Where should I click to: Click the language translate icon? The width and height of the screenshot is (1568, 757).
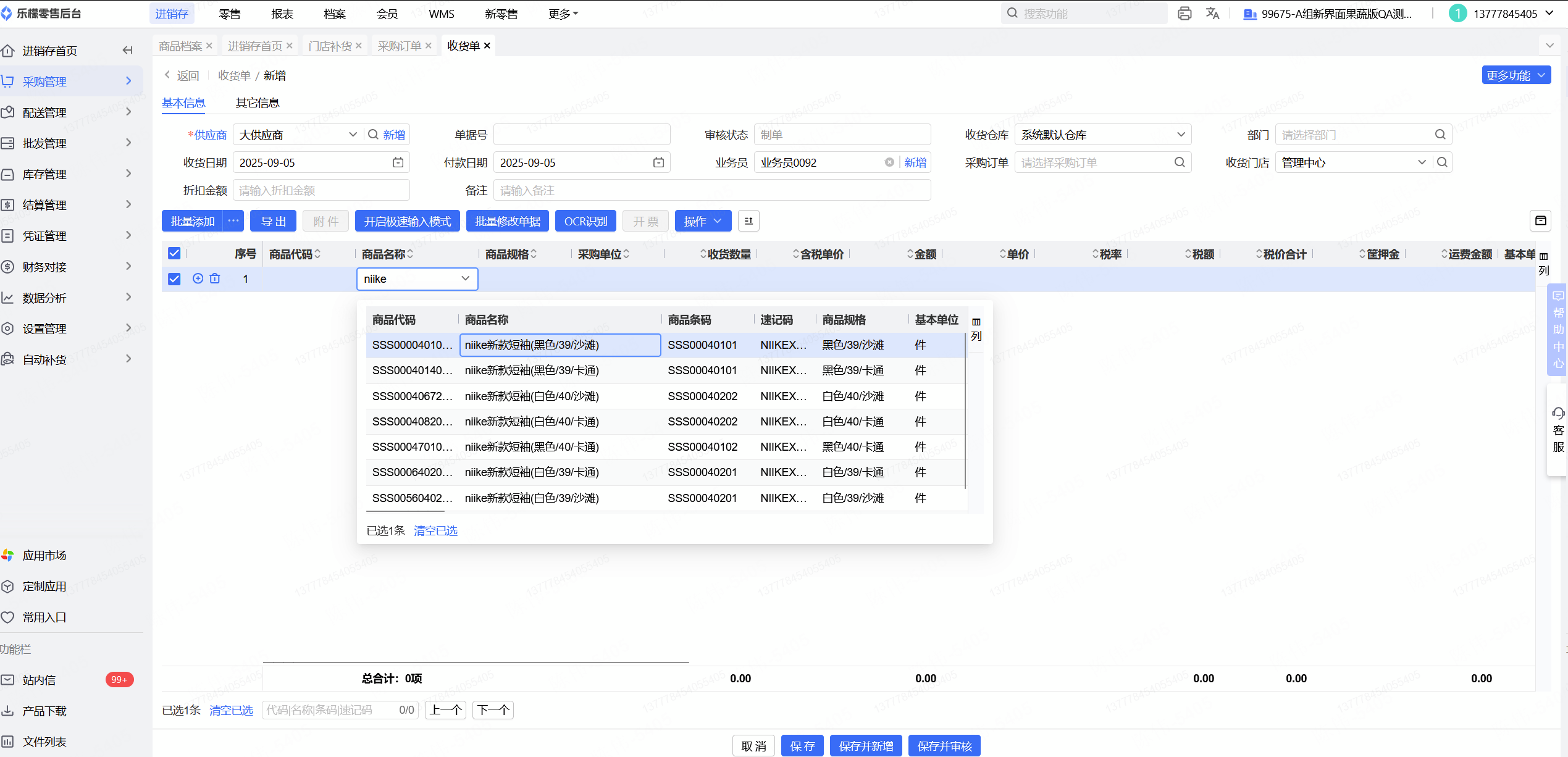pyautogui.click(x=1212, y=14)
